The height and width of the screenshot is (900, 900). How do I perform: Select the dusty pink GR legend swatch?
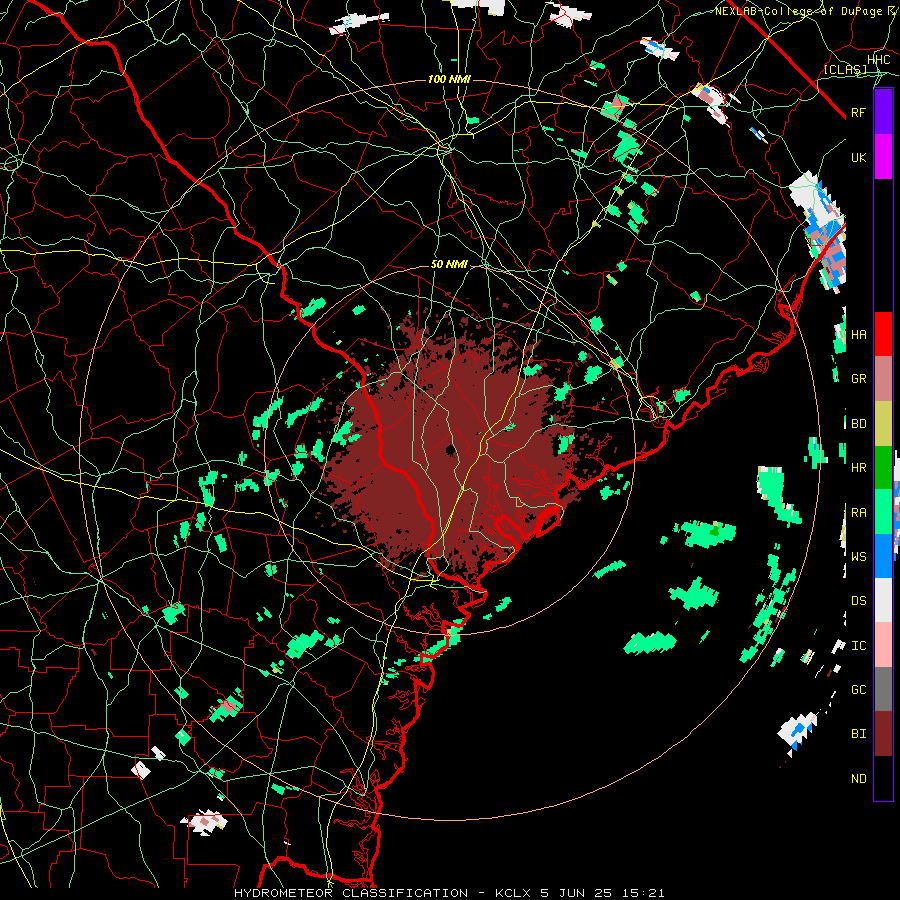point(883,379)
